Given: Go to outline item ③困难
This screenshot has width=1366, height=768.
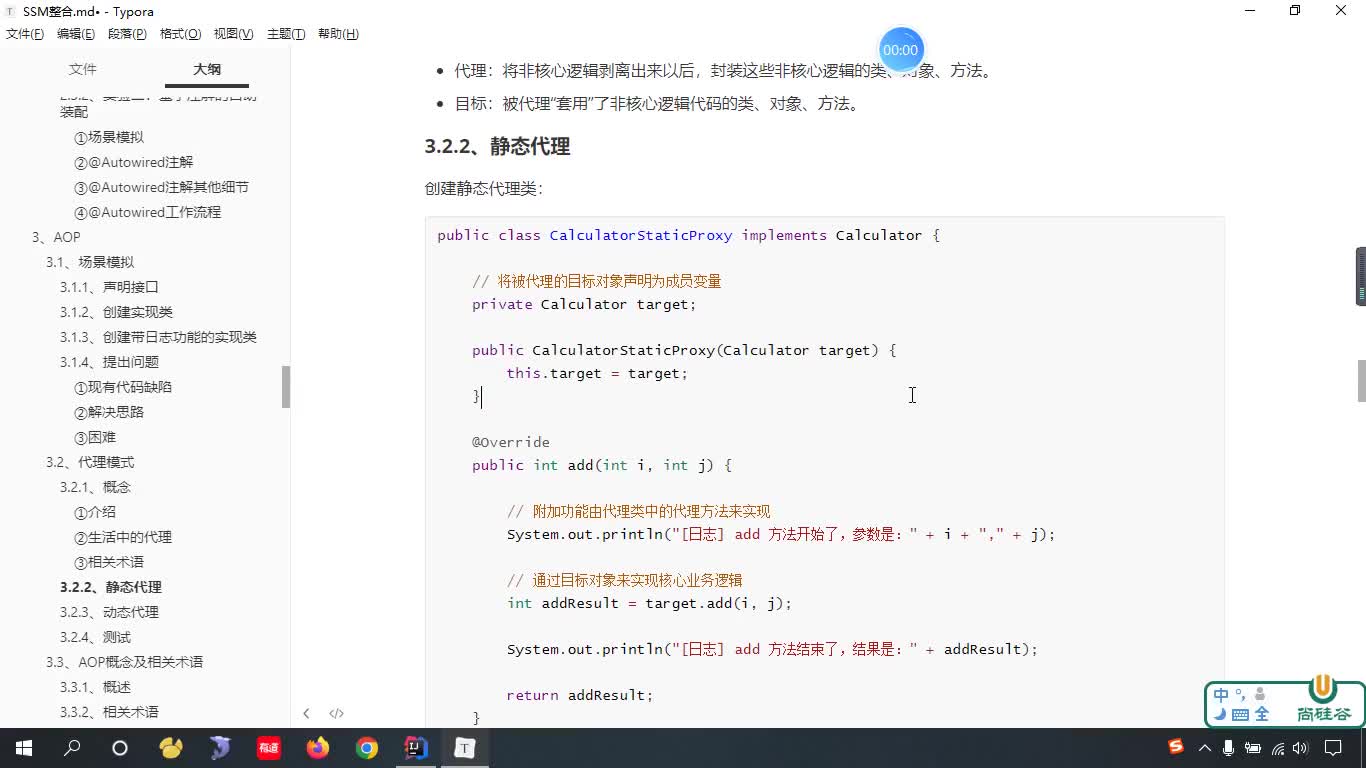Looking at the screenshot, I should tap(95, 437).
